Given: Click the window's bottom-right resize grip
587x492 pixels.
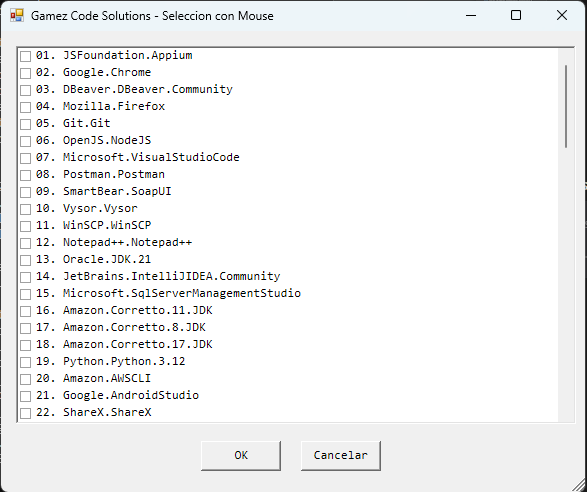Looking at the screenshot, I should pos(578,484).
